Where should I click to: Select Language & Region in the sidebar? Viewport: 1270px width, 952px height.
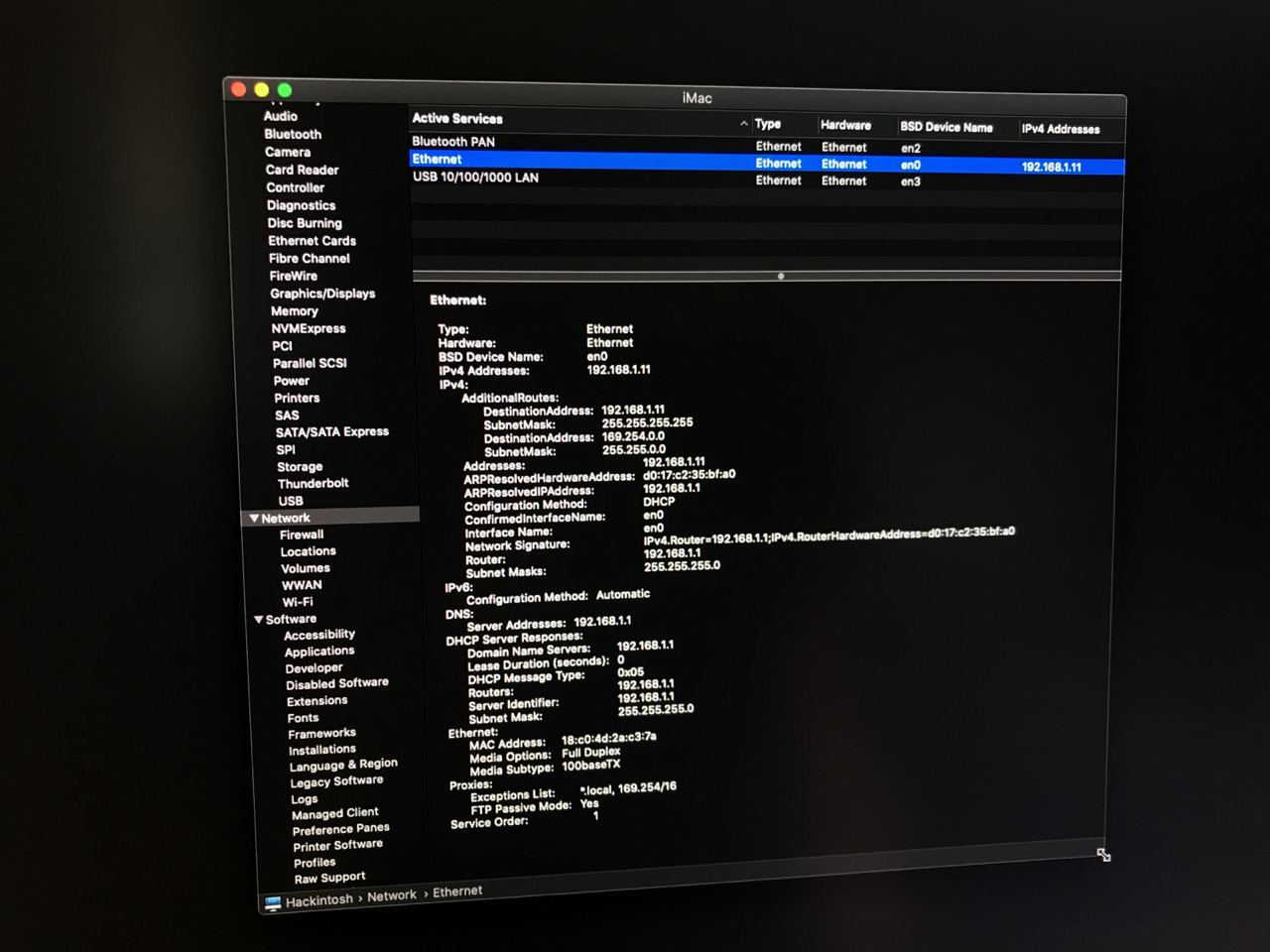click(343, 766)
